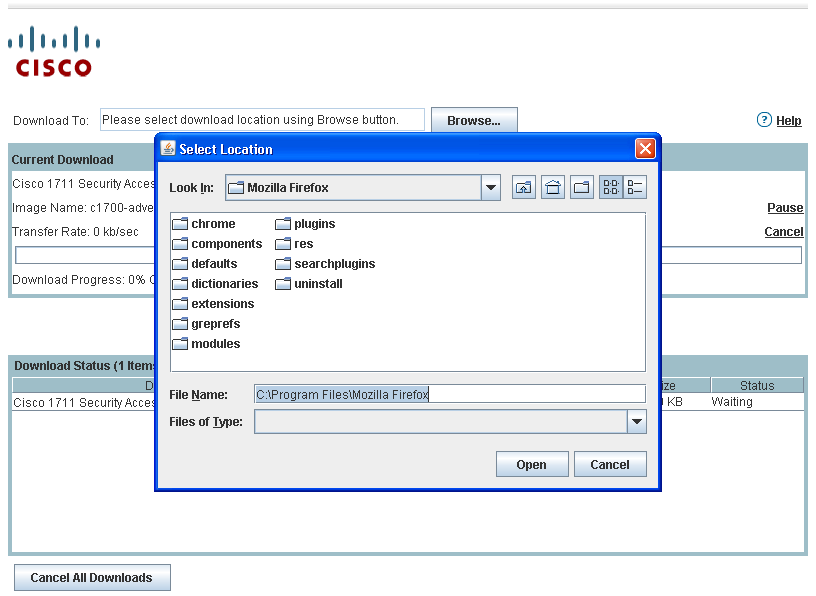Pick the res folder in the list
This screenshot has width=816, height=596.
coord(295,244)
